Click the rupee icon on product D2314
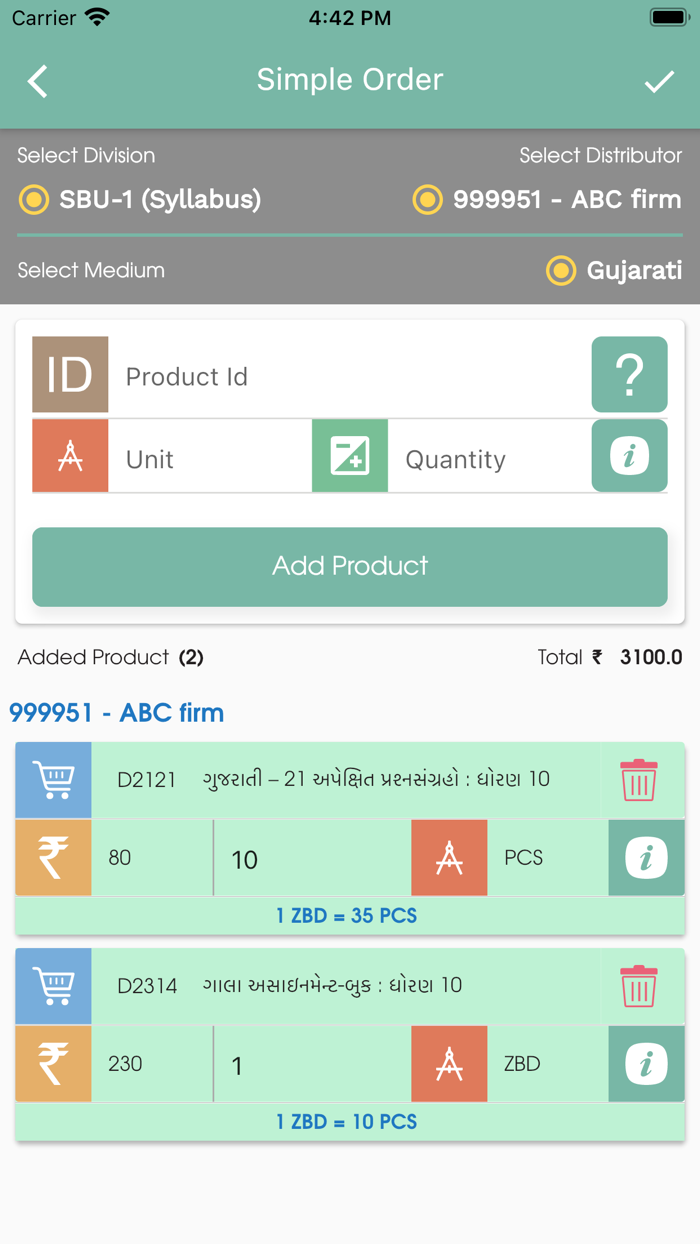The height and width of the screenshot is (1244, 700). (x=53, y=1064)
